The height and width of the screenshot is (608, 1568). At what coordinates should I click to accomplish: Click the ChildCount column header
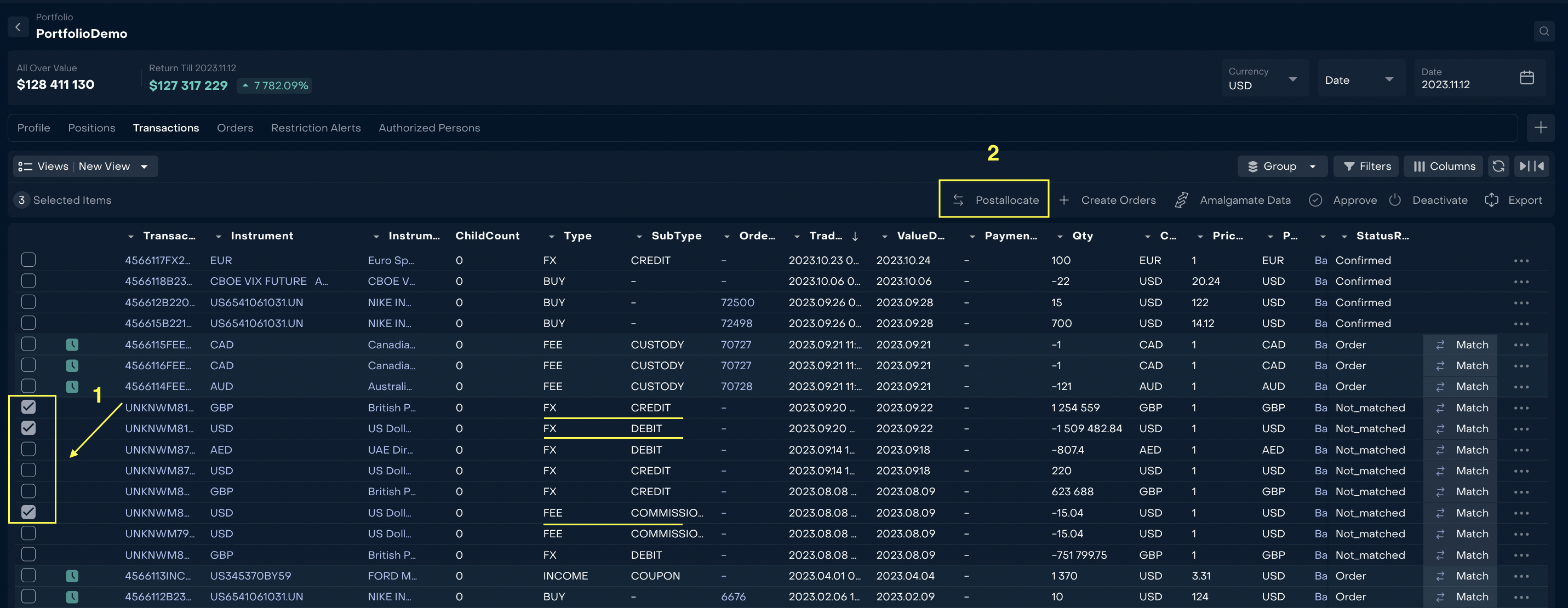click(488, 236)
